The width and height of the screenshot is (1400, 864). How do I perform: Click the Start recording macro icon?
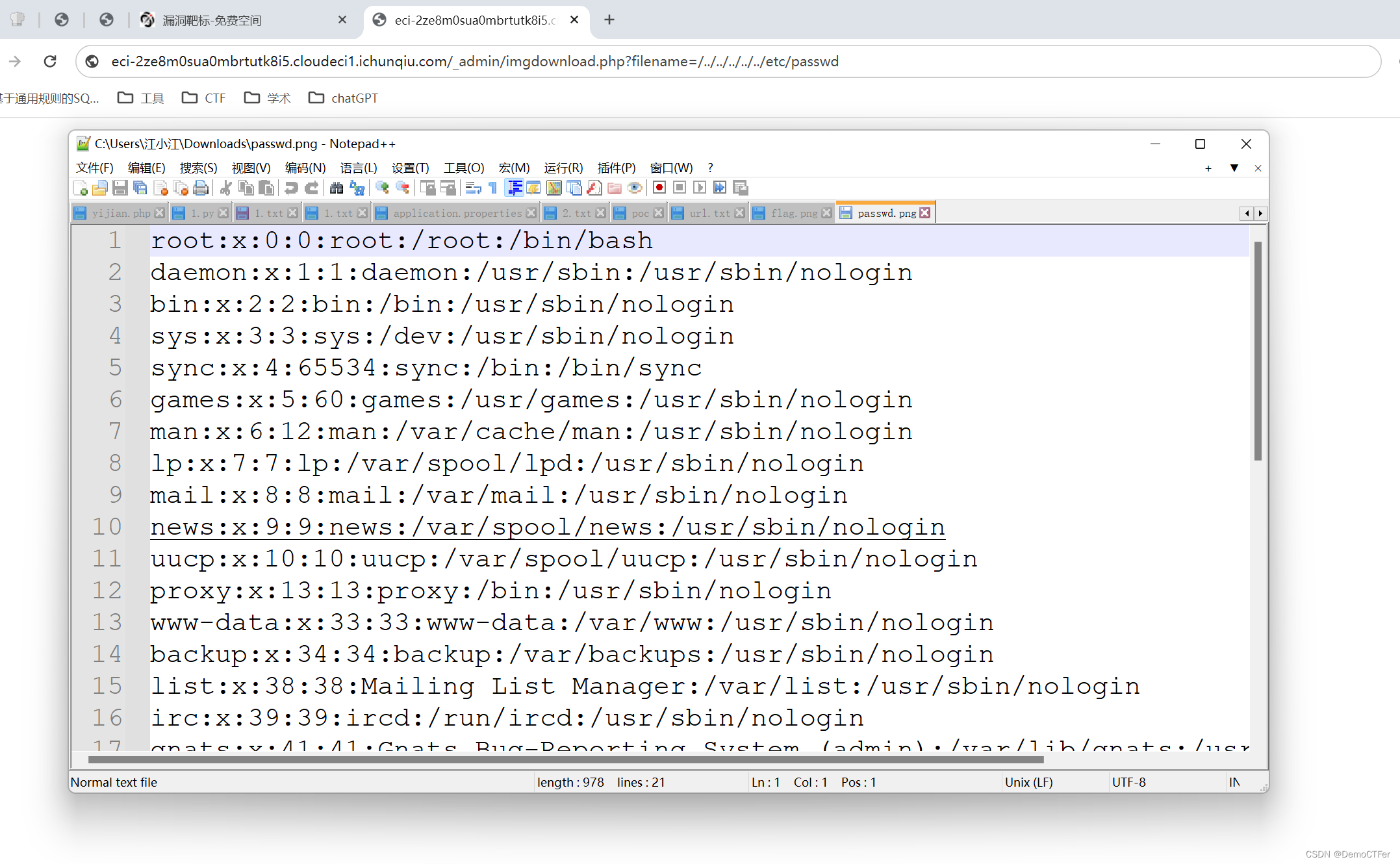(659, 188)
